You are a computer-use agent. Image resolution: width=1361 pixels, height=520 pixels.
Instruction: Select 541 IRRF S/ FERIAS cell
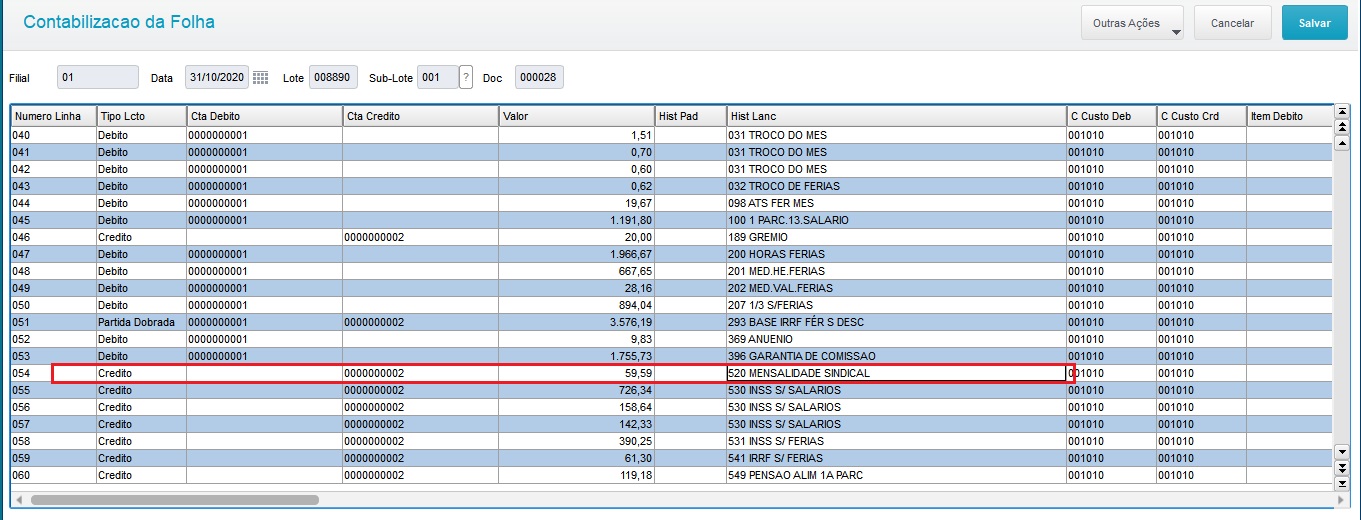[897, 458]
